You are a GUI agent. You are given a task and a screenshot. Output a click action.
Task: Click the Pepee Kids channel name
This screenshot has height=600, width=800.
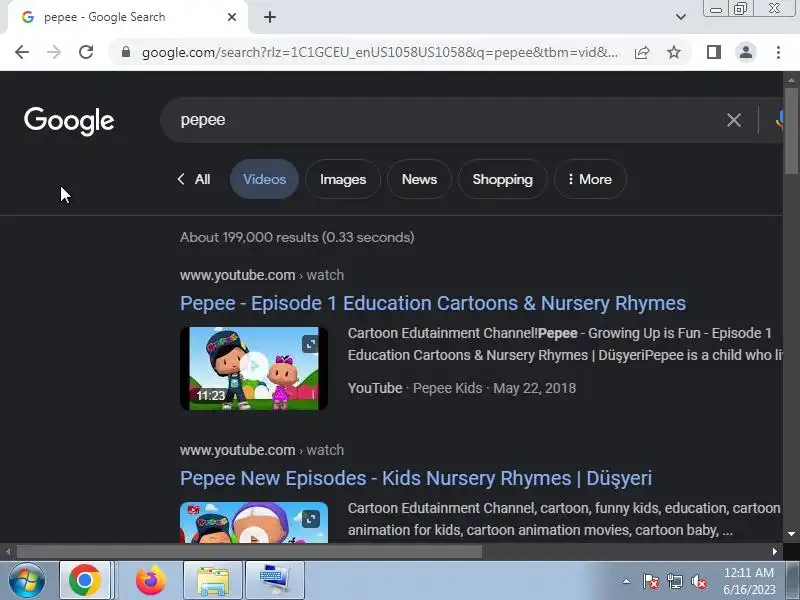[x=447, y=388]
